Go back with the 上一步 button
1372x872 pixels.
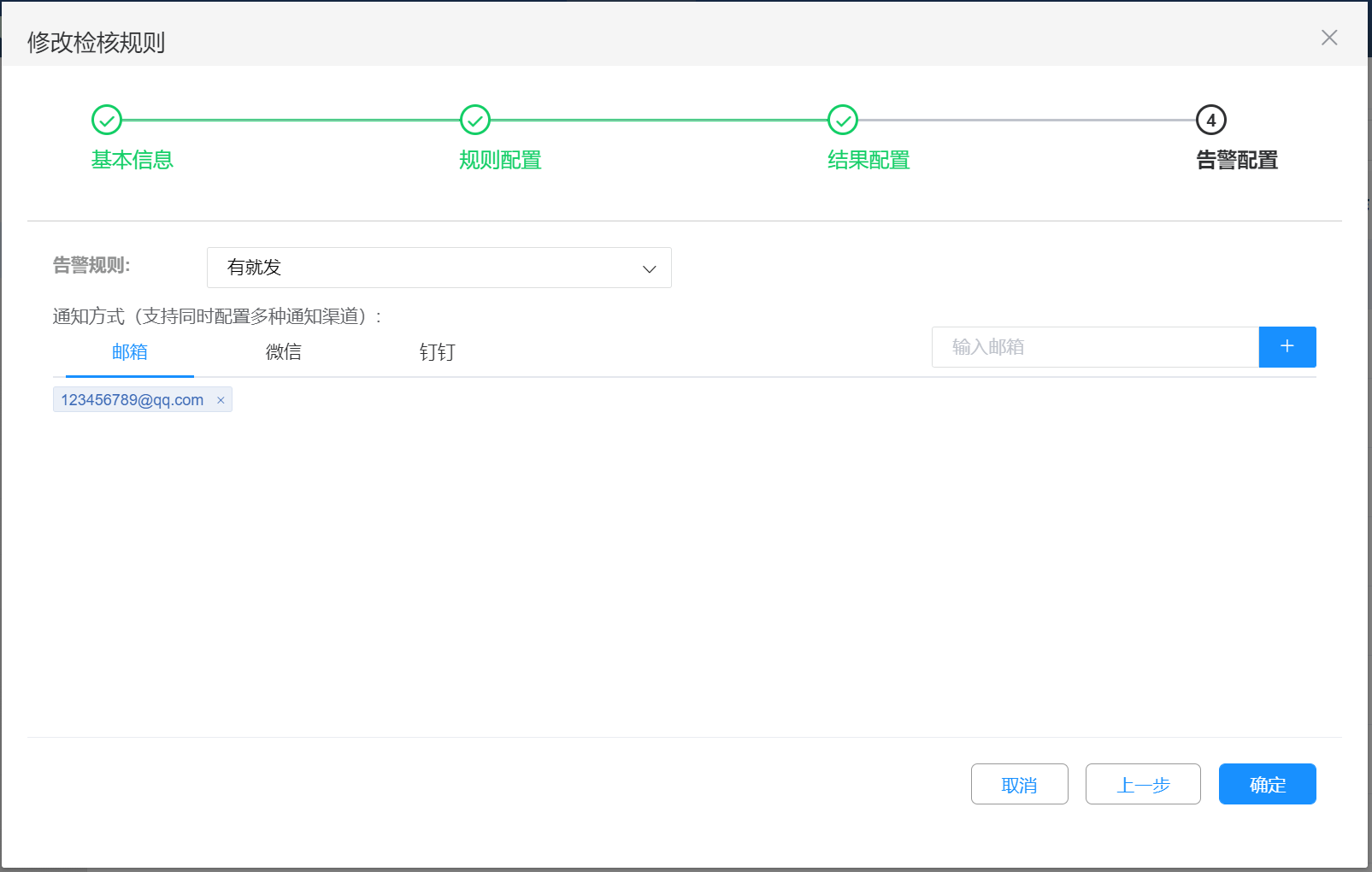(x=1142, y=785)
